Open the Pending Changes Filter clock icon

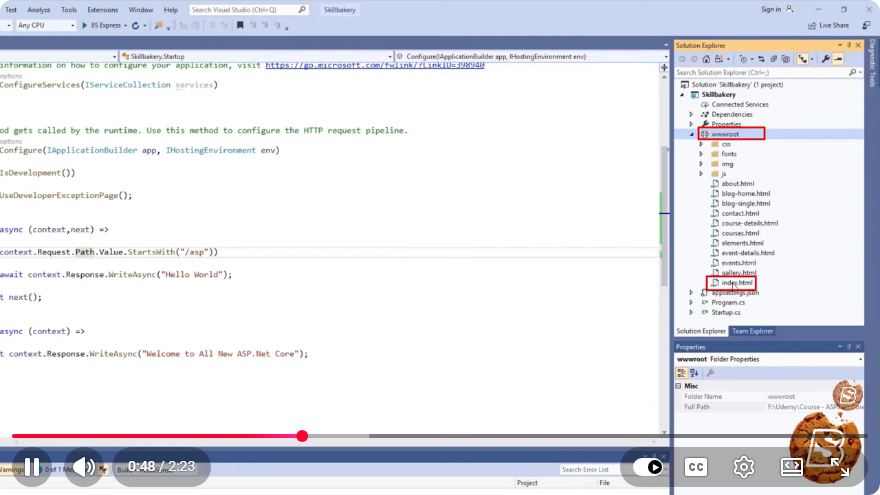click(x=744, y=59)
